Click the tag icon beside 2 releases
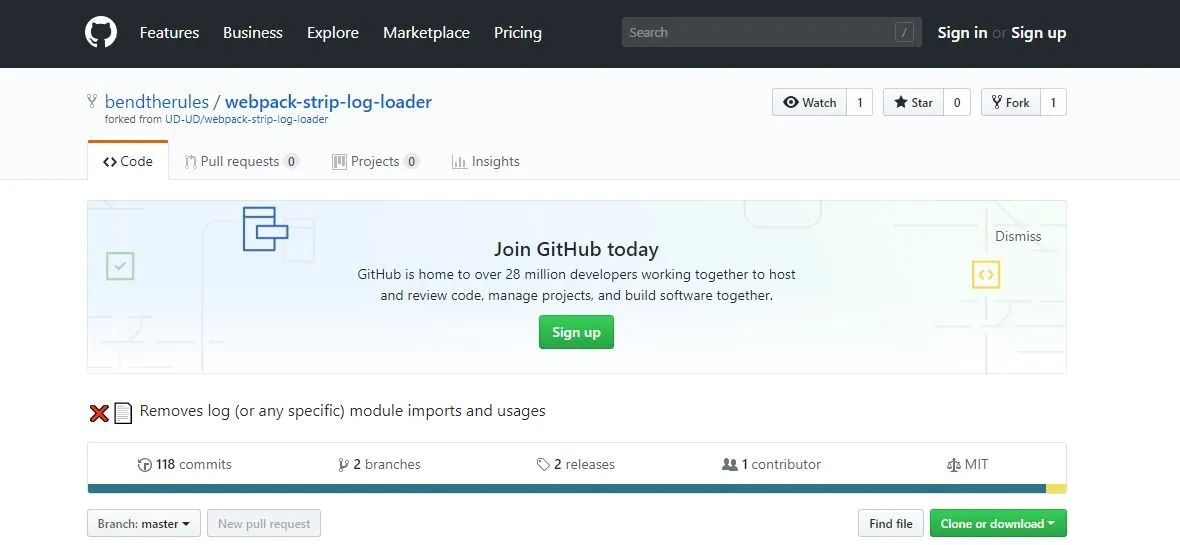Viewport: 1180px width, 545px height. click(x=543, y=464)
